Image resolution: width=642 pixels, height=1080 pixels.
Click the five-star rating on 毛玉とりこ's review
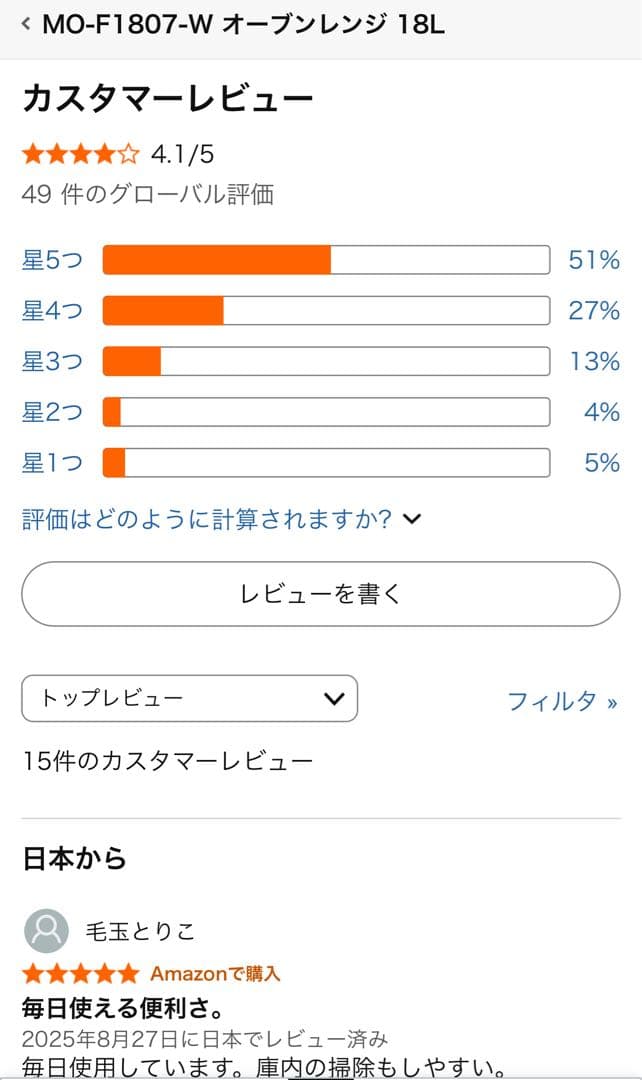[80, 973]
